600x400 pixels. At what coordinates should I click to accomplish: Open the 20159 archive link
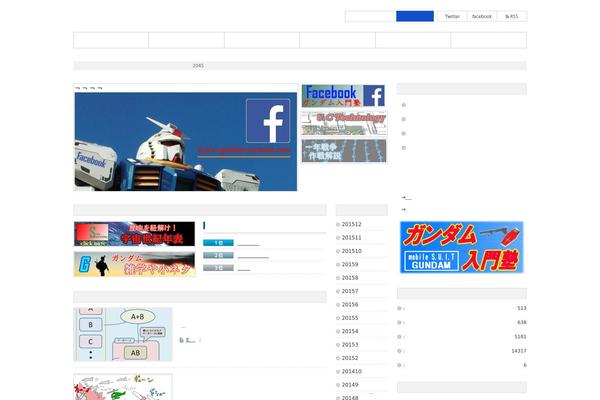pos(350,264)
